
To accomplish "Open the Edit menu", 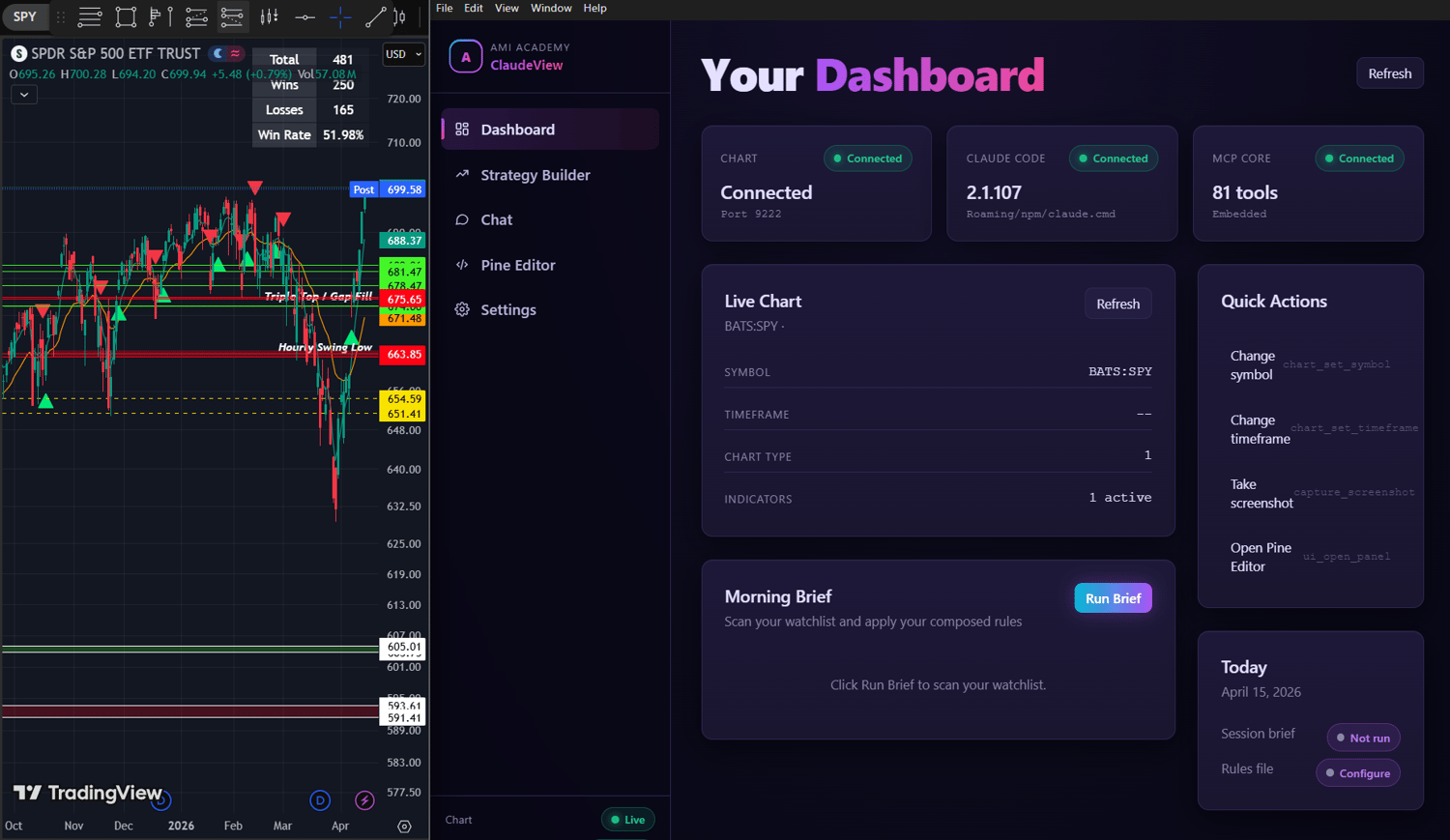I will pos(474,8).
